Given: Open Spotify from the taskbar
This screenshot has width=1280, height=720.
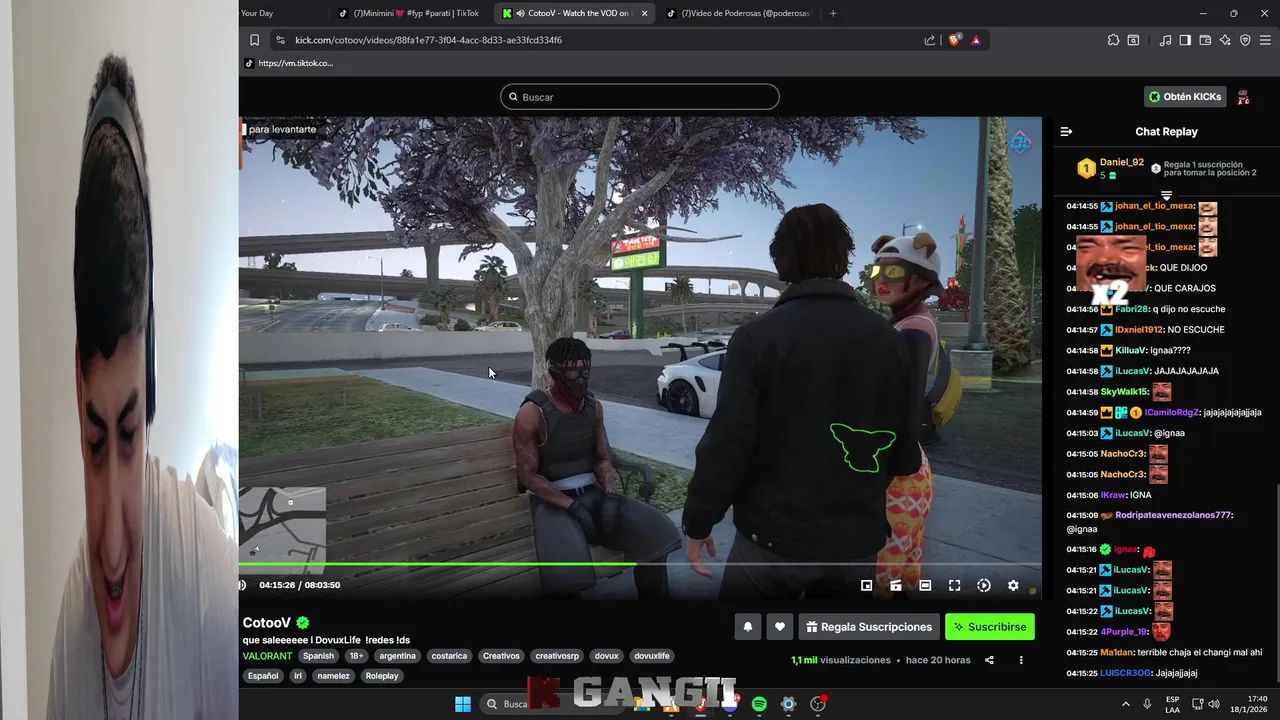Looking at the screenshot, I should click(x=759, y=704).
